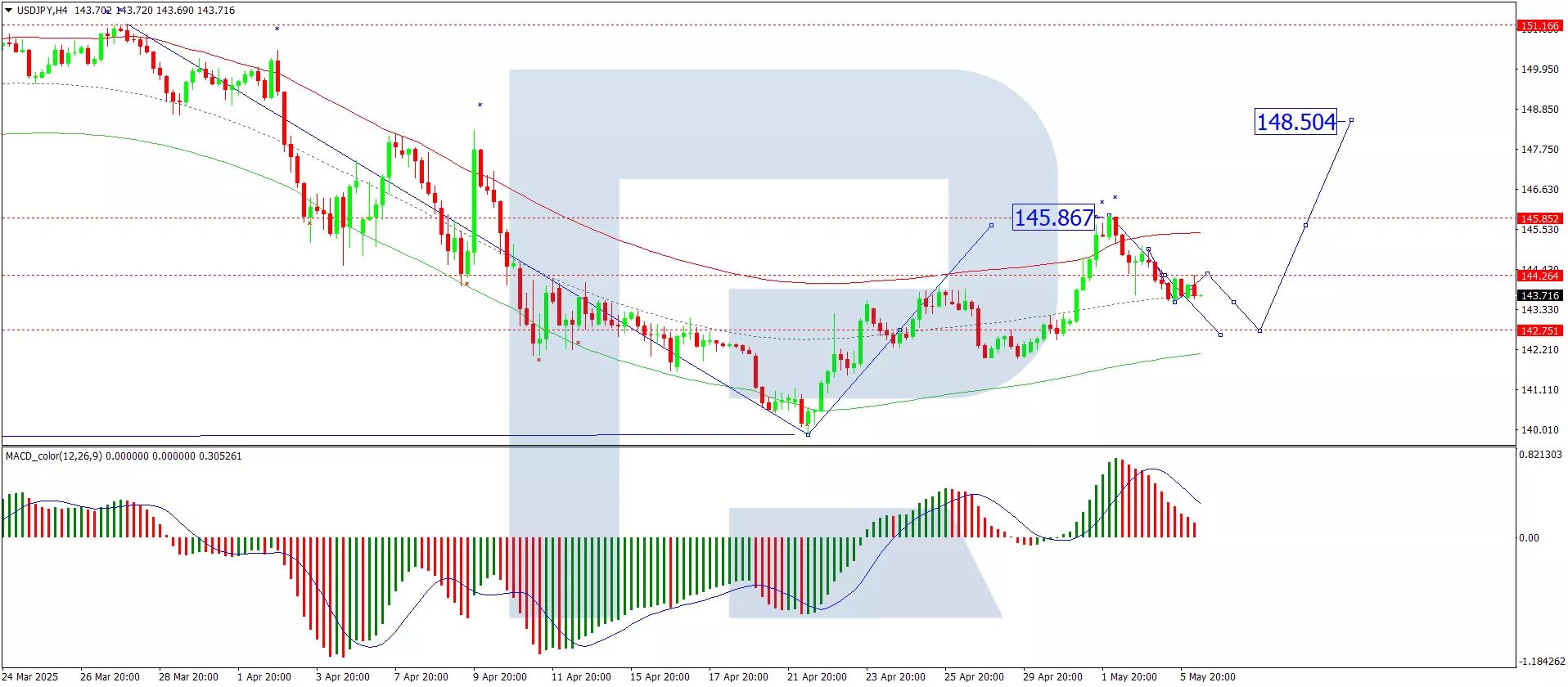Click the 5 May 20:00 date label
This screenshot has width=1568, height=687.
[x=1207, y=676]
